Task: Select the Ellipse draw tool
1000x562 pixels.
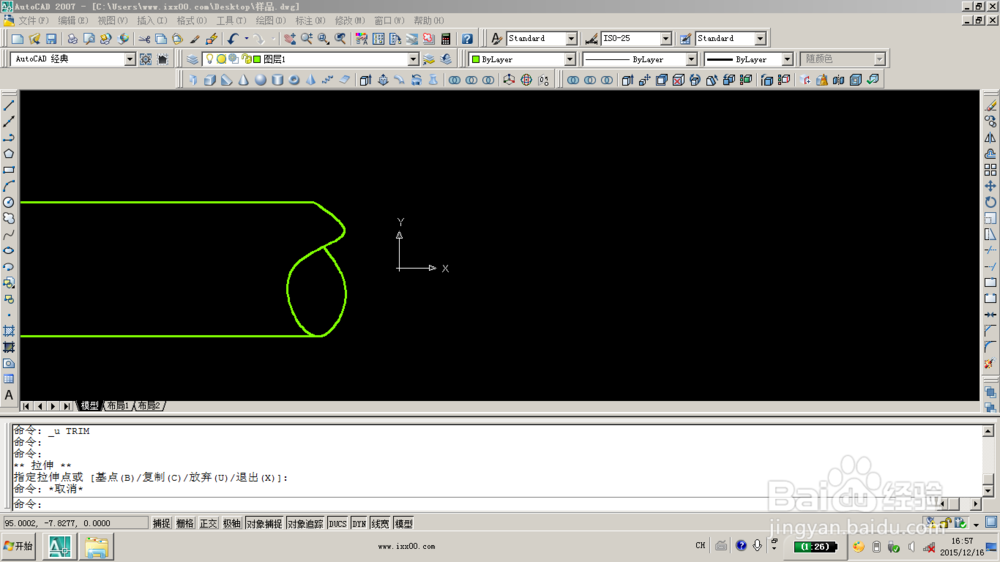Action: (9, 250)
